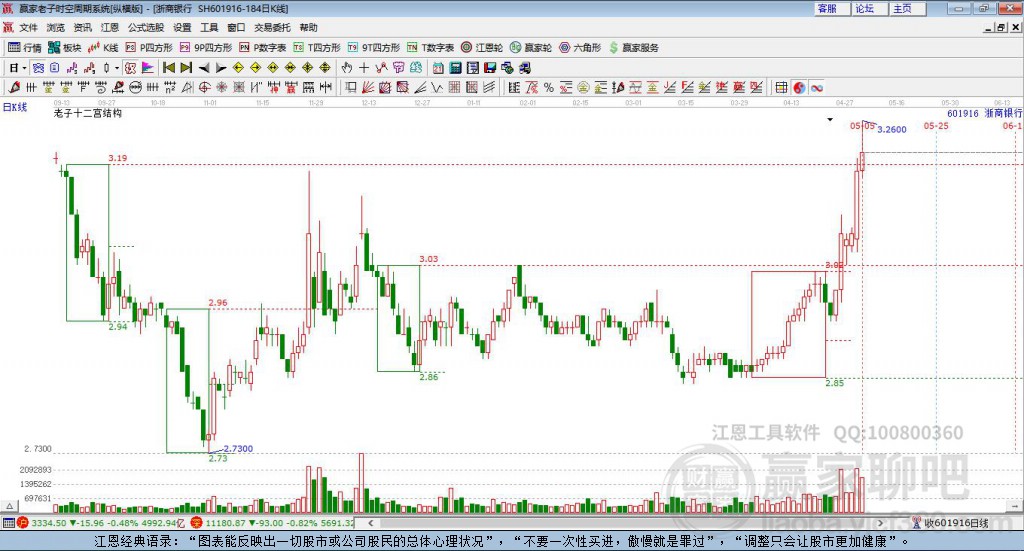Click the crosshair cursor tool
This screenshot has width=1024, height=551.
pyautogui.click(x=364, y=68)
